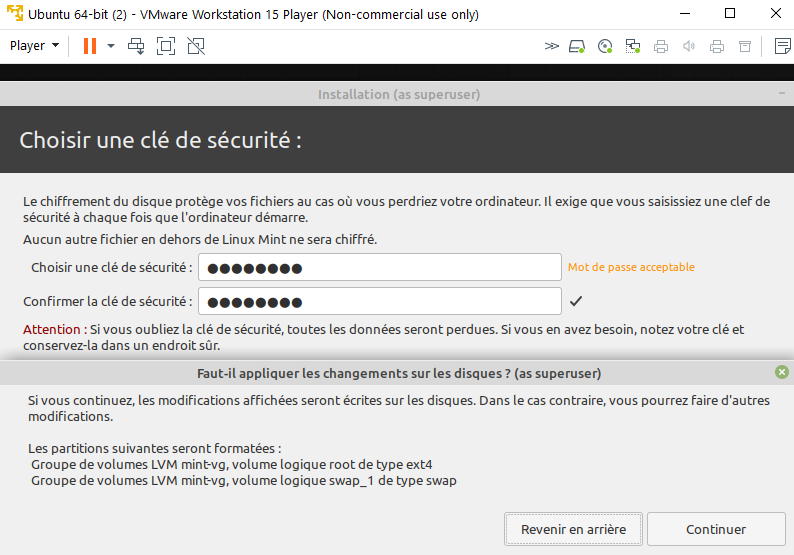Focus the 'Confirmer la clé de sécurité' field
This screenshot has width=794, height=555.
coord(380,301)
